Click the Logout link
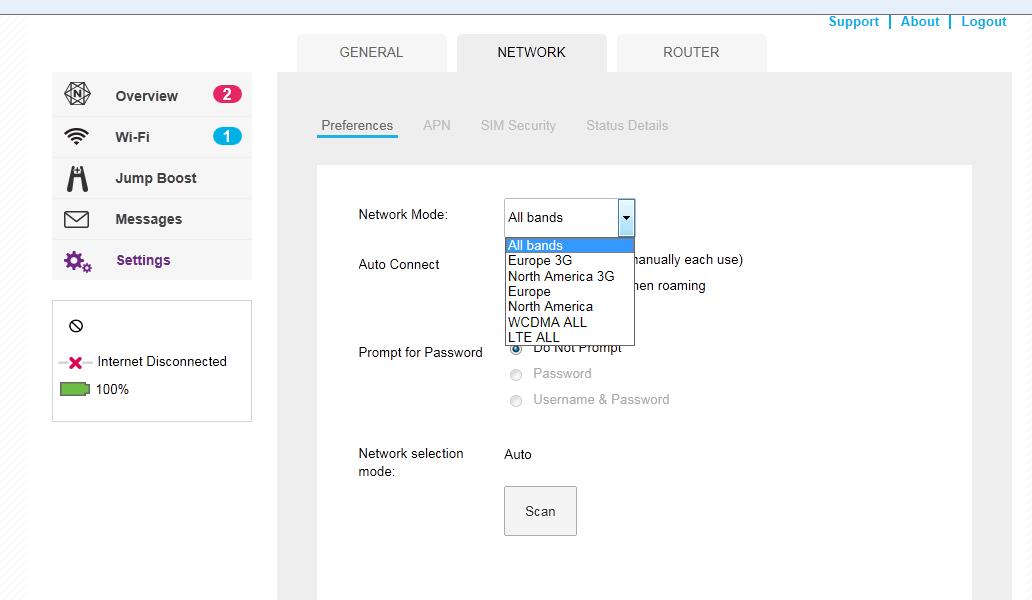This screenshot has height=600, width=1032. [x=983, y=22]
